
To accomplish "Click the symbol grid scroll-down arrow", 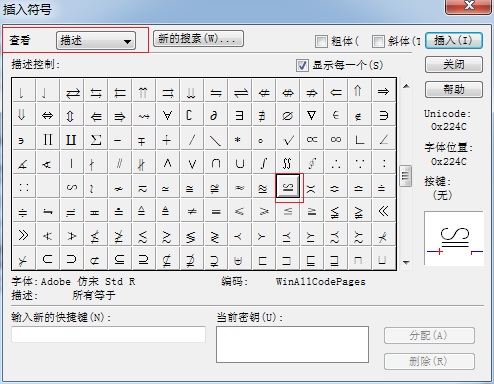I will 406,262.
